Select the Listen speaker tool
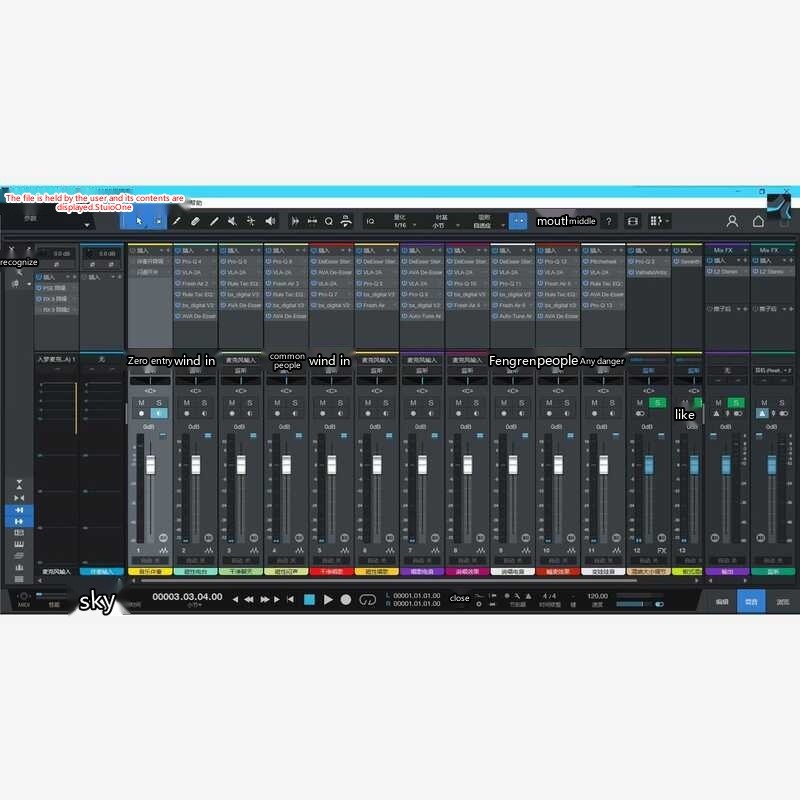Viewport: 800px width, 800px height. coord(270,221)
